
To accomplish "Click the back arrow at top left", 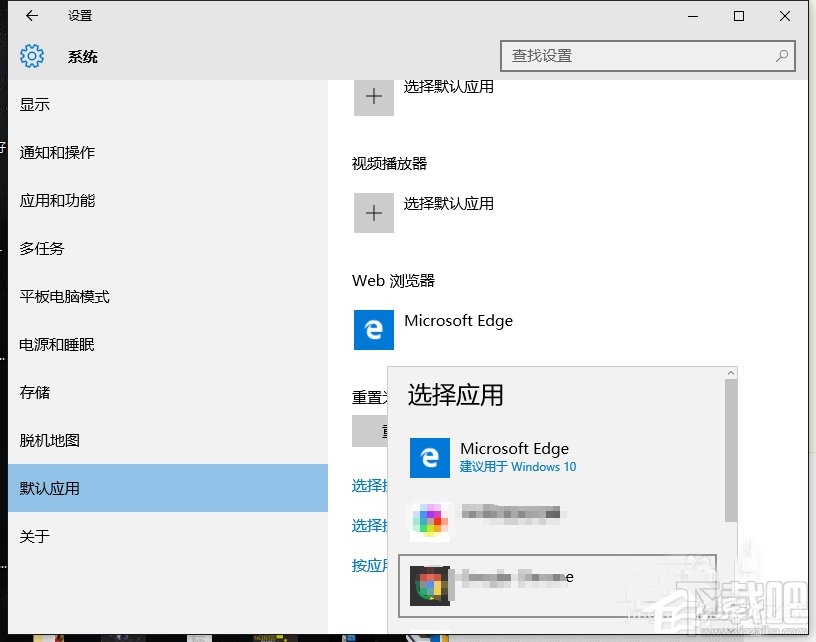I will coord(30,16).
